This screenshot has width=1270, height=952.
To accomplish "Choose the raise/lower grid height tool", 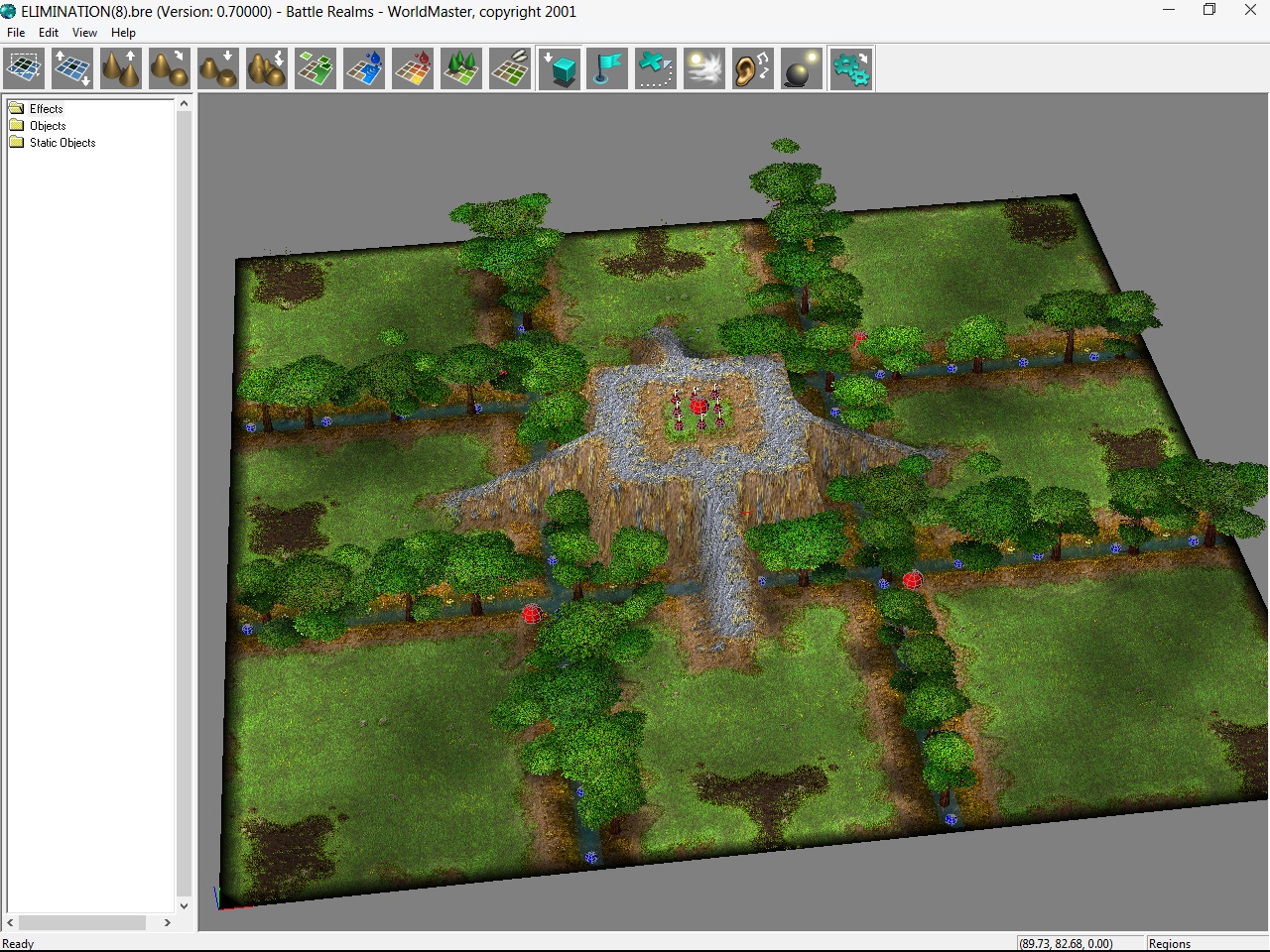I will [72, 69].
